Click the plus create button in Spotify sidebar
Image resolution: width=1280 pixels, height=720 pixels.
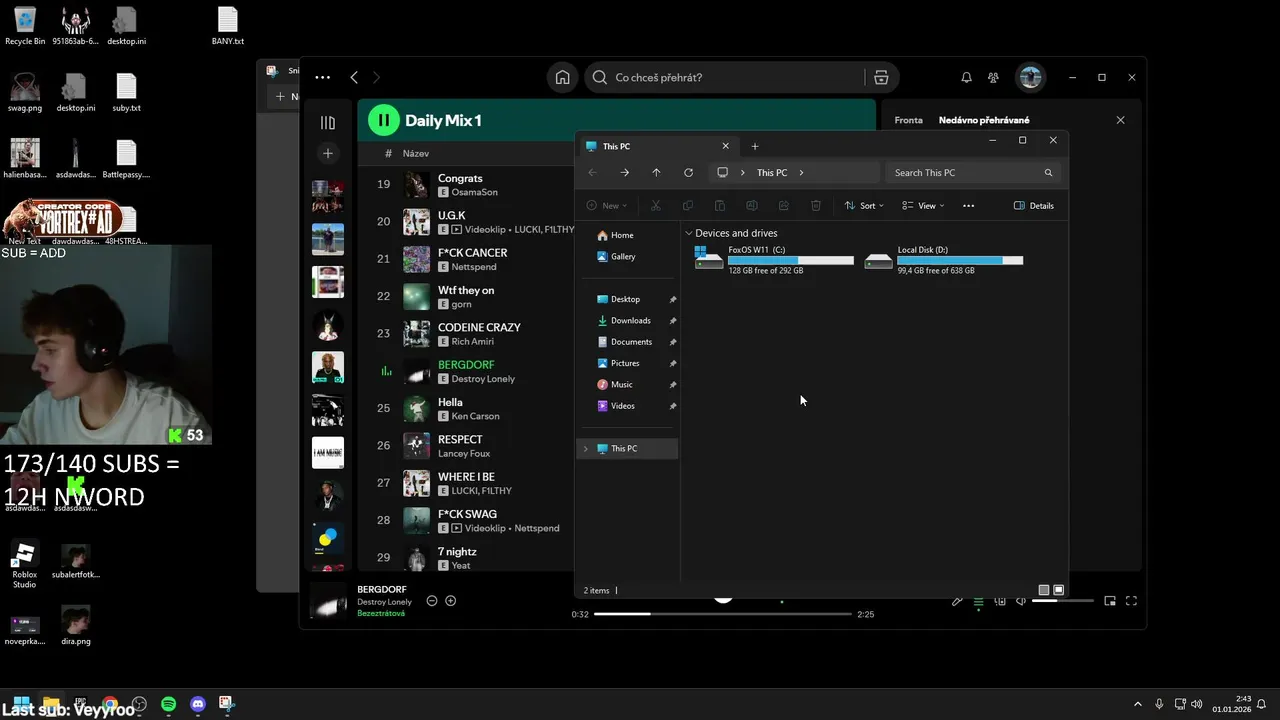click(x=327, y=153)
